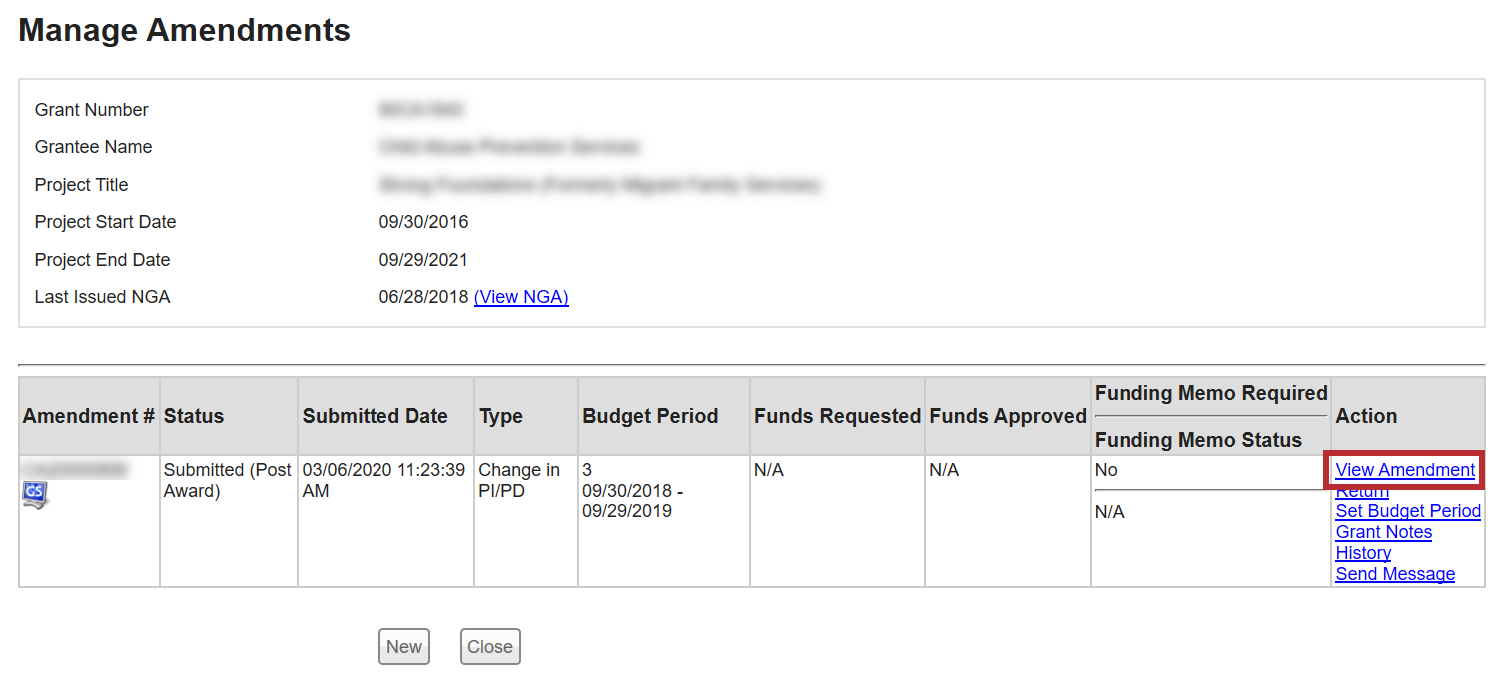
Task: Click the Status column header
Action: point(194,416)
